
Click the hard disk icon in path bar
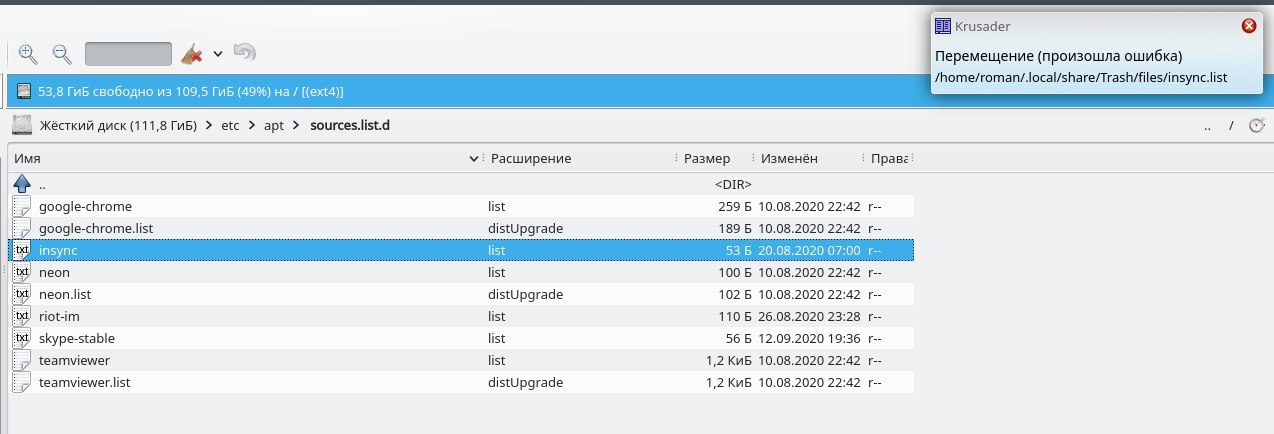[22, 125]
